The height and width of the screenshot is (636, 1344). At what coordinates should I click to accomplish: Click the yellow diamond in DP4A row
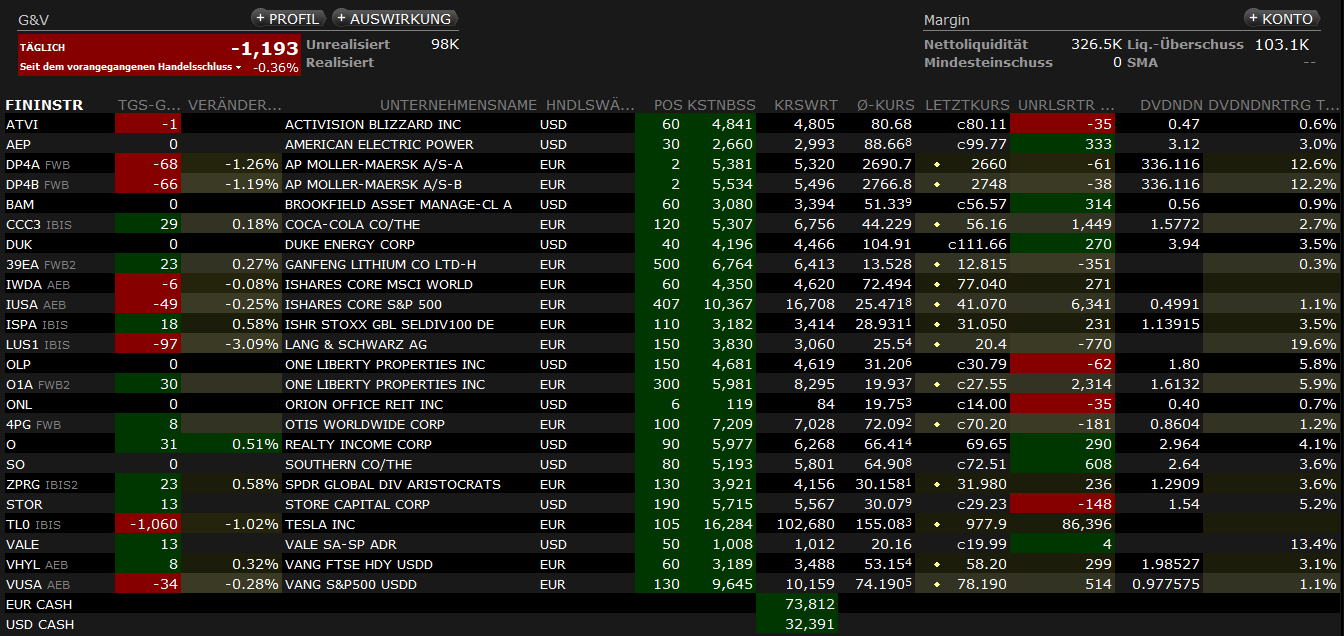(x=937, y=164)
